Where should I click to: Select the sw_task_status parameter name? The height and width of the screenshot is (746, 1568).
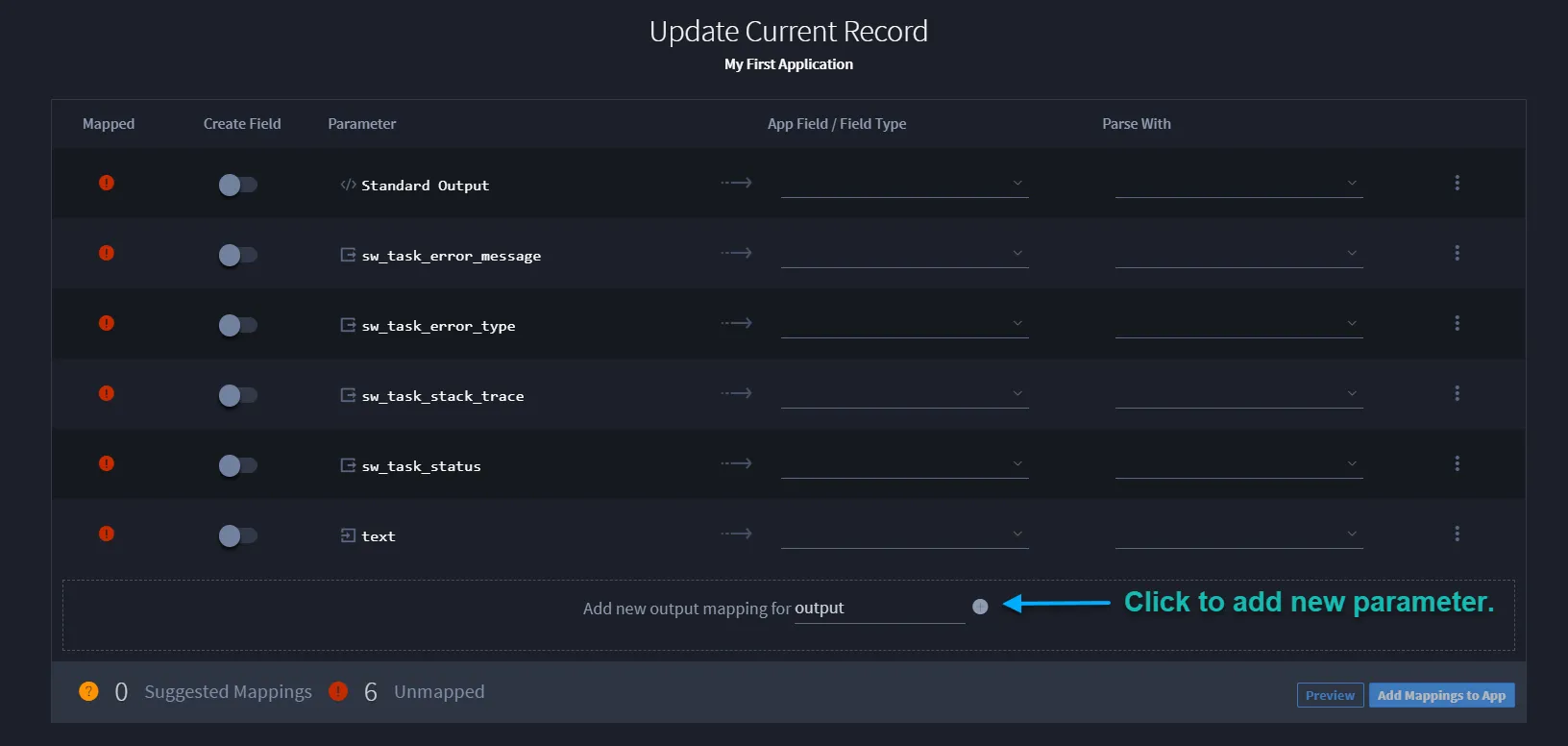[x=421, y=466]
